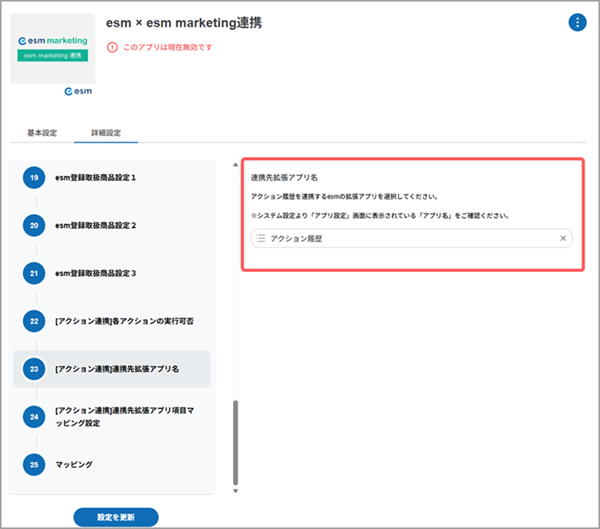
Task: Open the 連携先拡張アプリ項目マッピング設定 step label
Action: pyautogui.click(x=124, y=416)
